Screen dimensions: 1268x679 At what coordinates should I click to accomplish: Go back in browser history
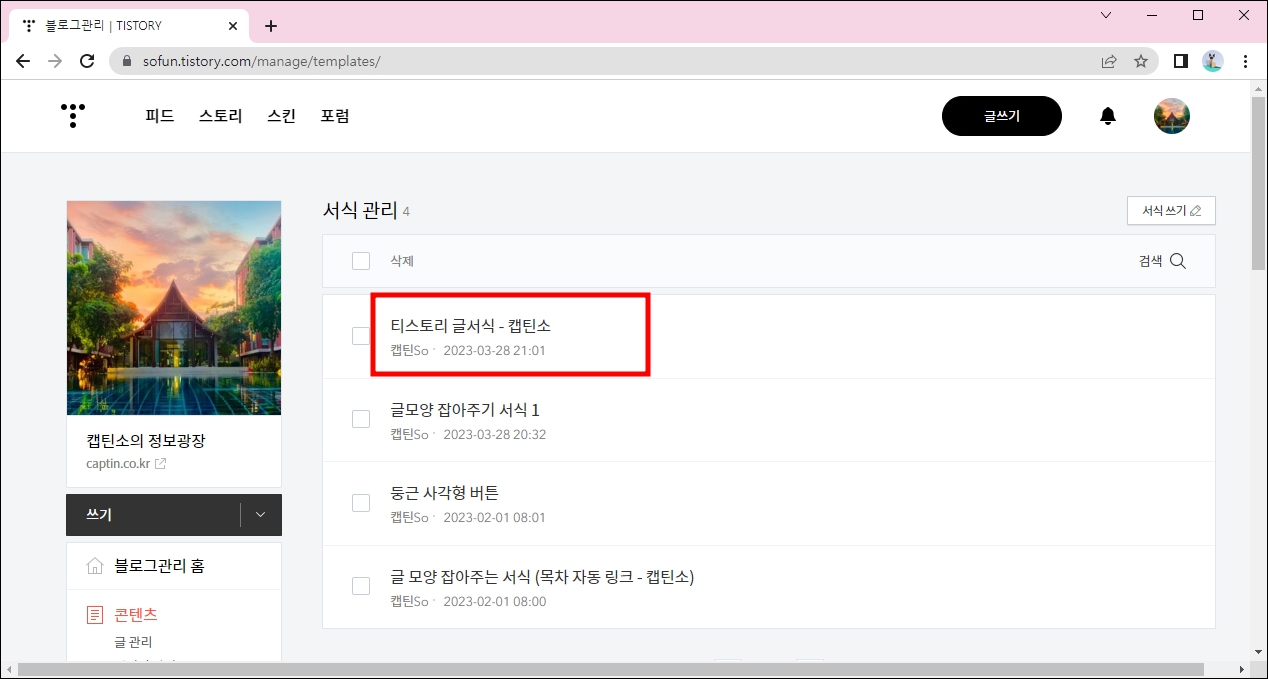23,61
